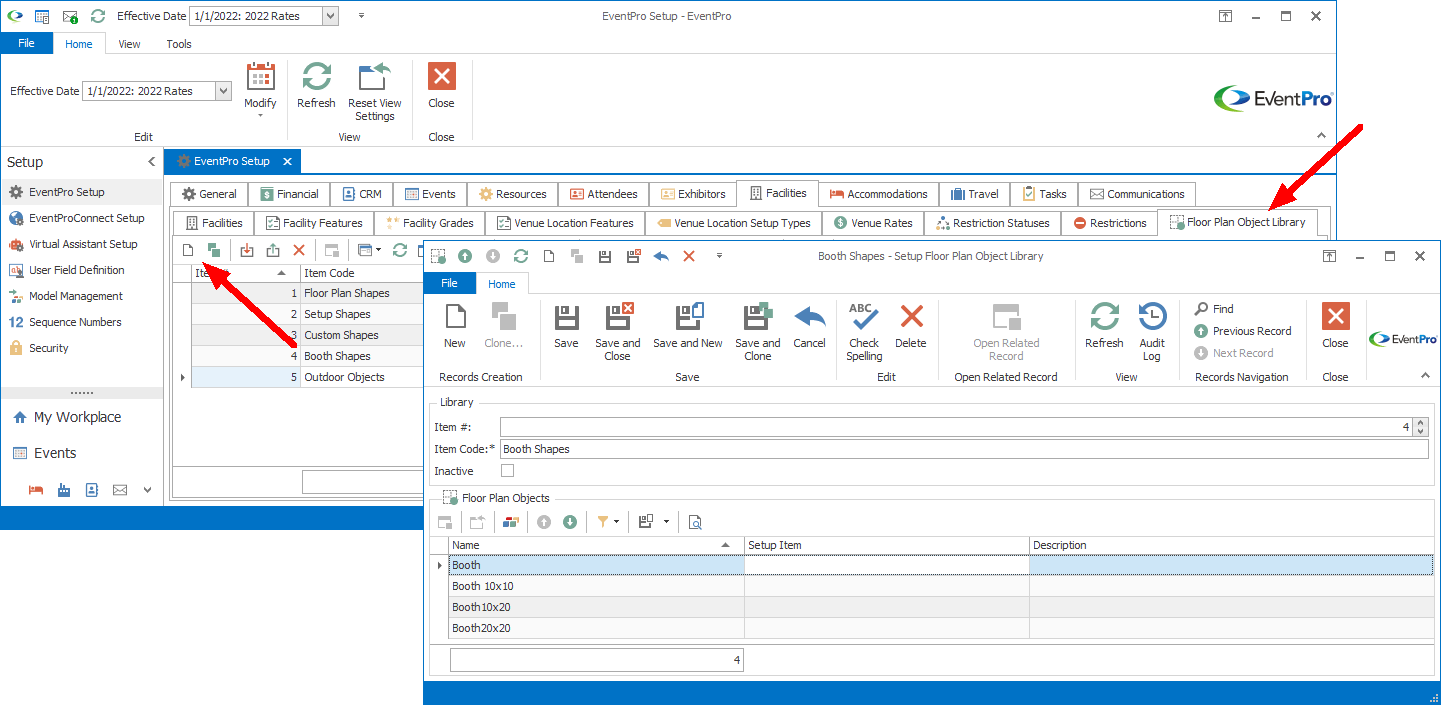Collapse the Setup sidebar panel
The image size is (1441, 705).
[152, 161]
